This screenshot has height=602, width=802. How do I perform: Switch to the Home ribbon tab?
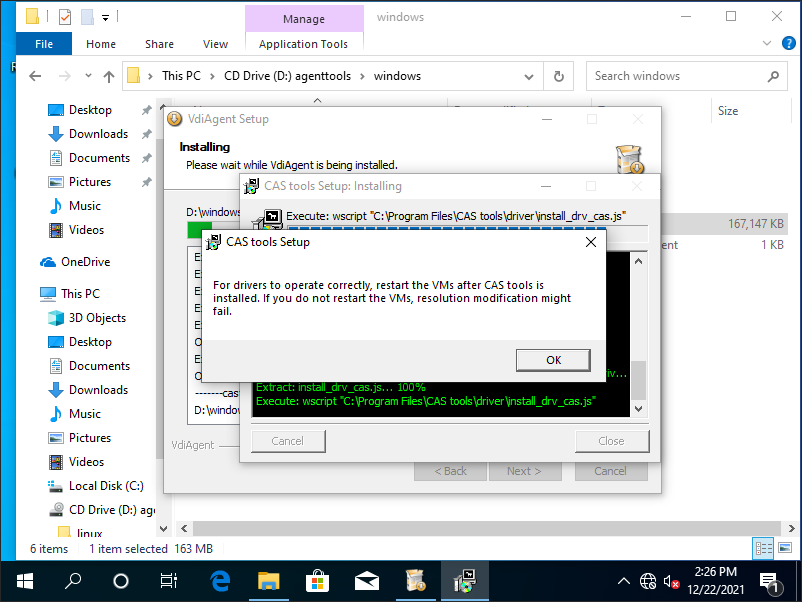(101, 44)
